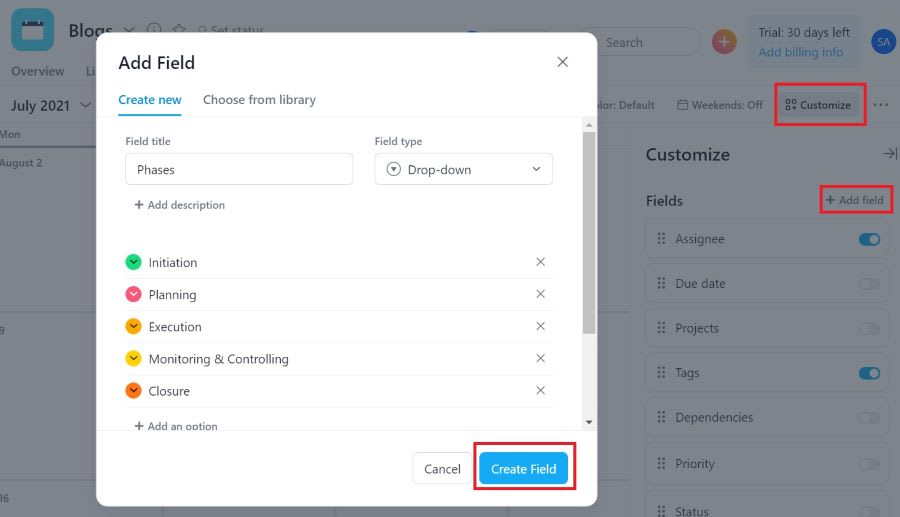Open the Field type Drop-down selector
Viewport: 900px width, 517px height.
[464, 169]
